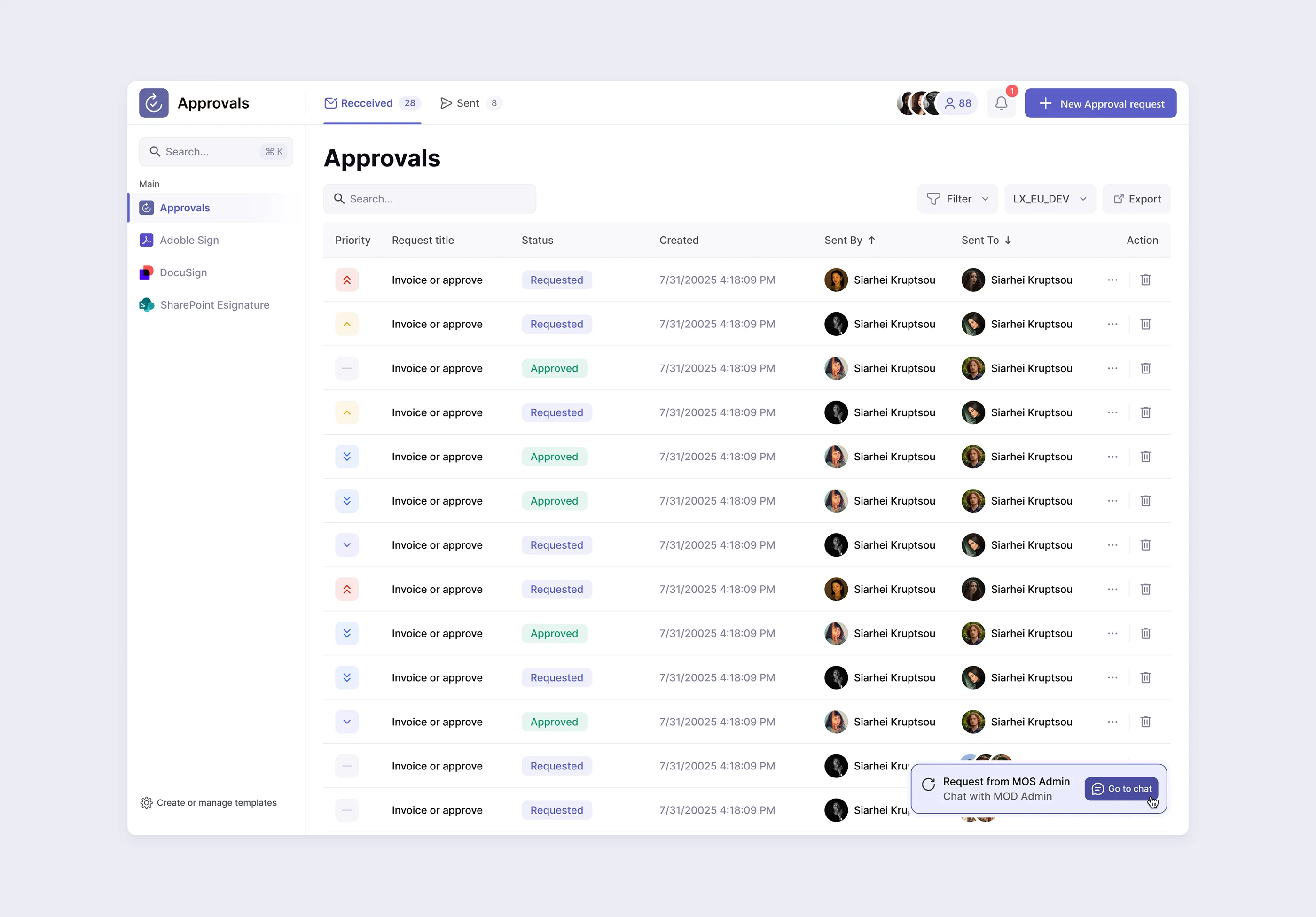Click the Request from MOS Admin notification text

1006,782
